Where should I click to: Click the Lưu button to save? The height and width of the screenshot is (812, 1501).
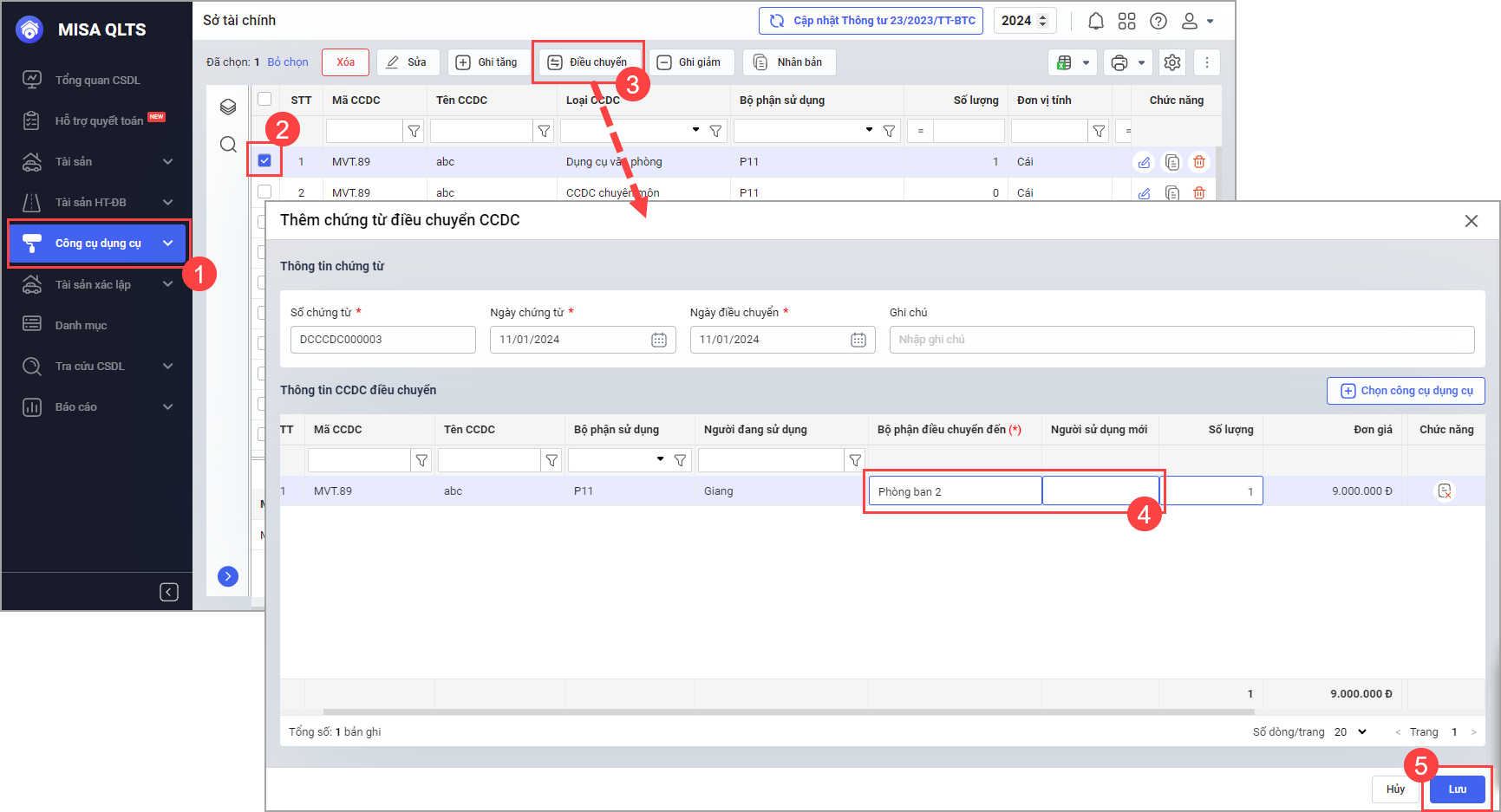tap(1457, 789)
